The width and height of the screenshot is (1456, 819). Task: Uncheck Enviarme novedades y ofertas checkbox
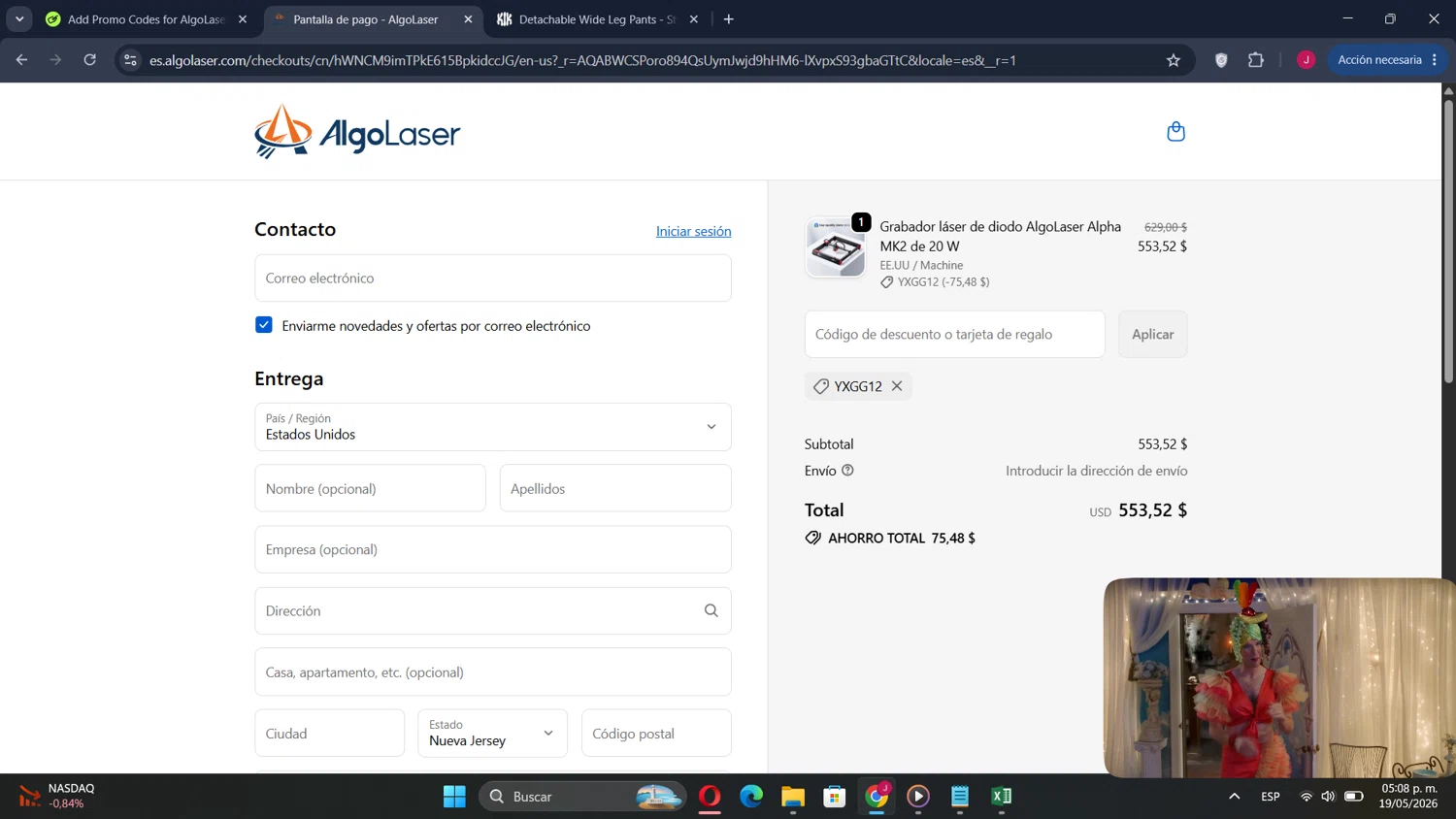pyautogui.click(x=264, y=325)
